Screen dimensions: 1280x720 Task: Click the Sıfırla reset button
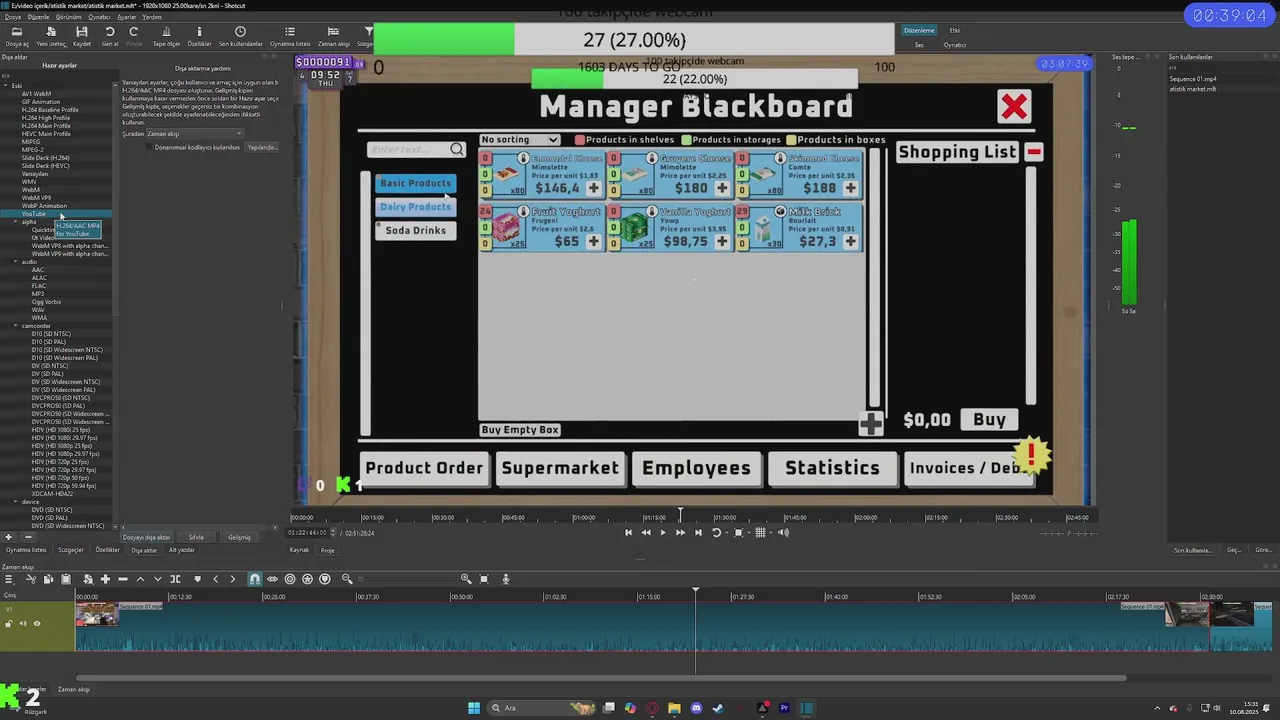click(x=196, y=537)
